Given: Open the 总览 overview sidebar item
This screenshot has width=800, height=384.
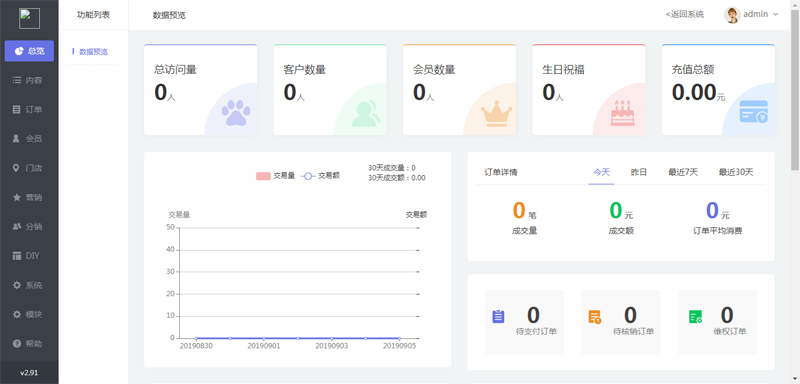Looking at the screenshot, I should (29, 51).
